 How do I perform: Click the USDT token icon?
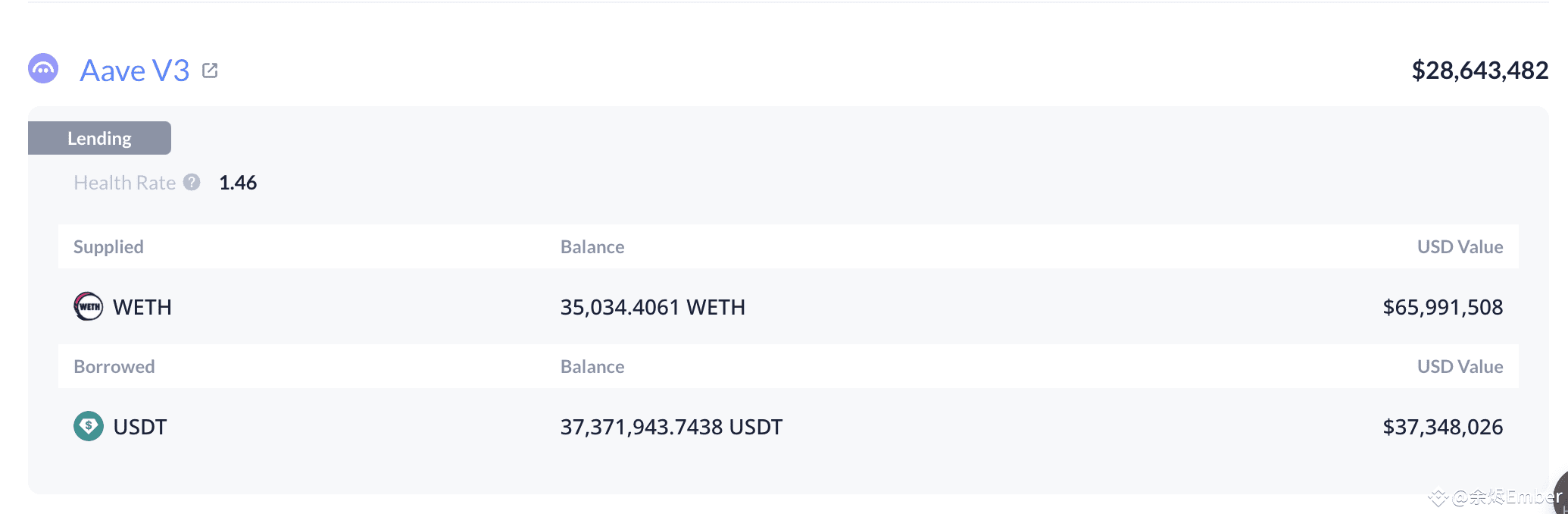click(89, 426)
